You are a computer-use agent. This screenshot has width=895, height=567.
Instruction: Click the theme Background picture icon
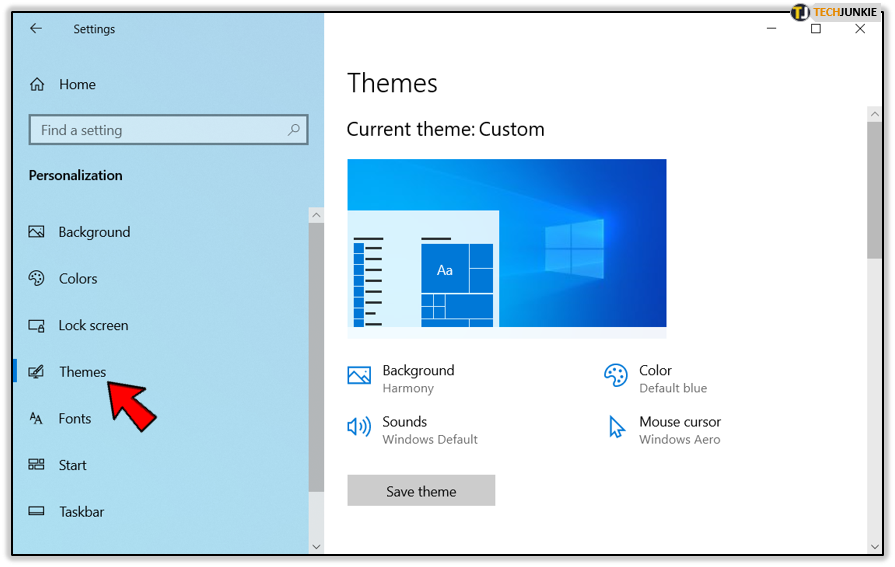click(359, 375)
